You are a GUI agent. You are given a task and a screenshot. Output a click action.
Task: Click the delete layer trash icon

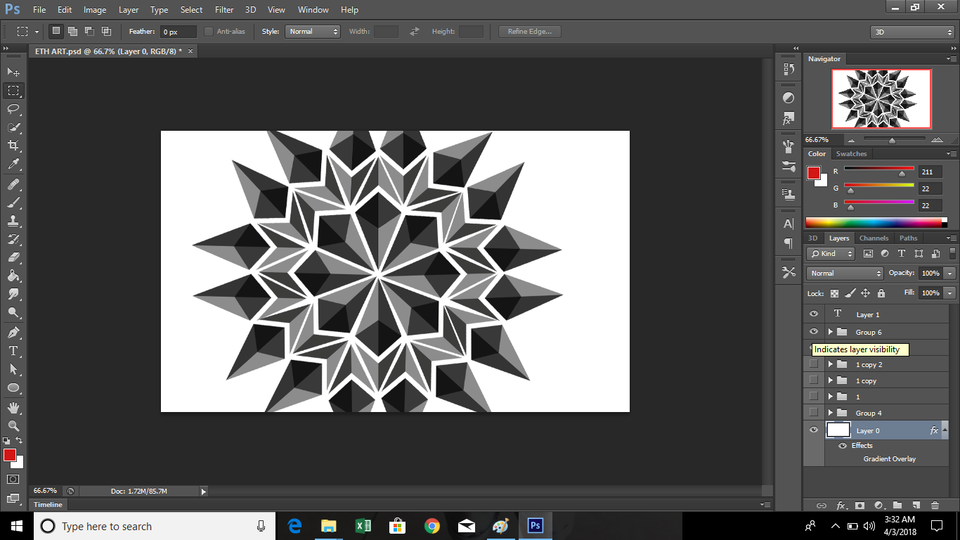pos(935,505)
